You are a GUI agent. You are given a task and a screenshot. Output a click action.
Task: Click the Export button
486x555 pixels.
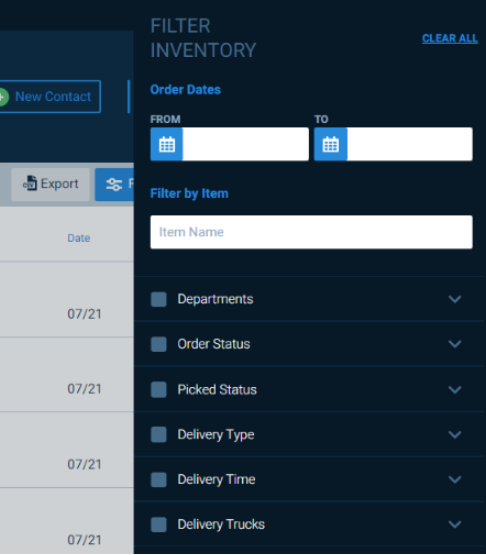click(50, 184)
